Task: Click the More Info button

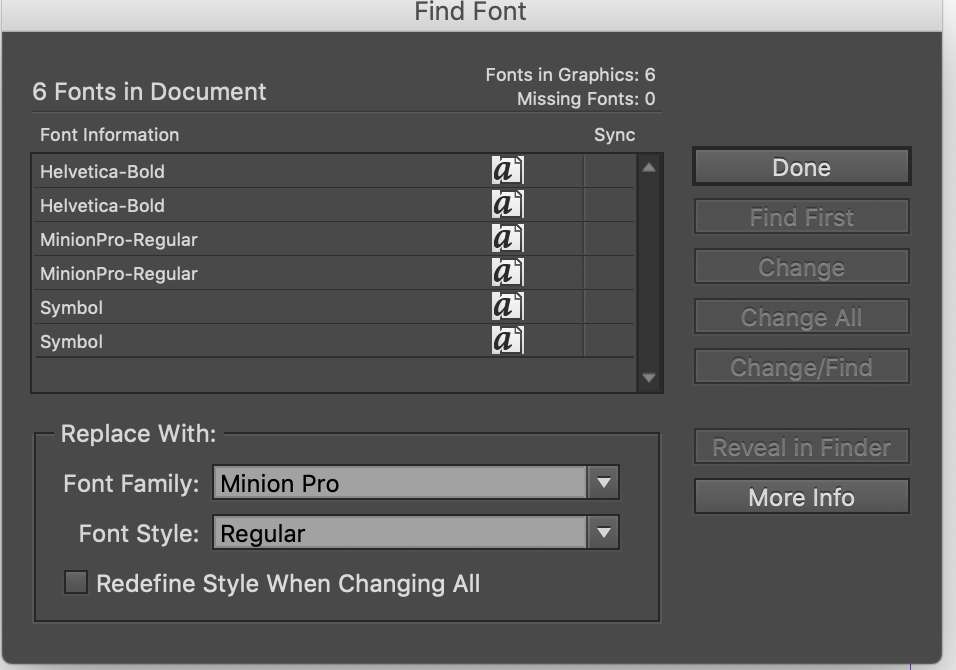Action: 800,496
